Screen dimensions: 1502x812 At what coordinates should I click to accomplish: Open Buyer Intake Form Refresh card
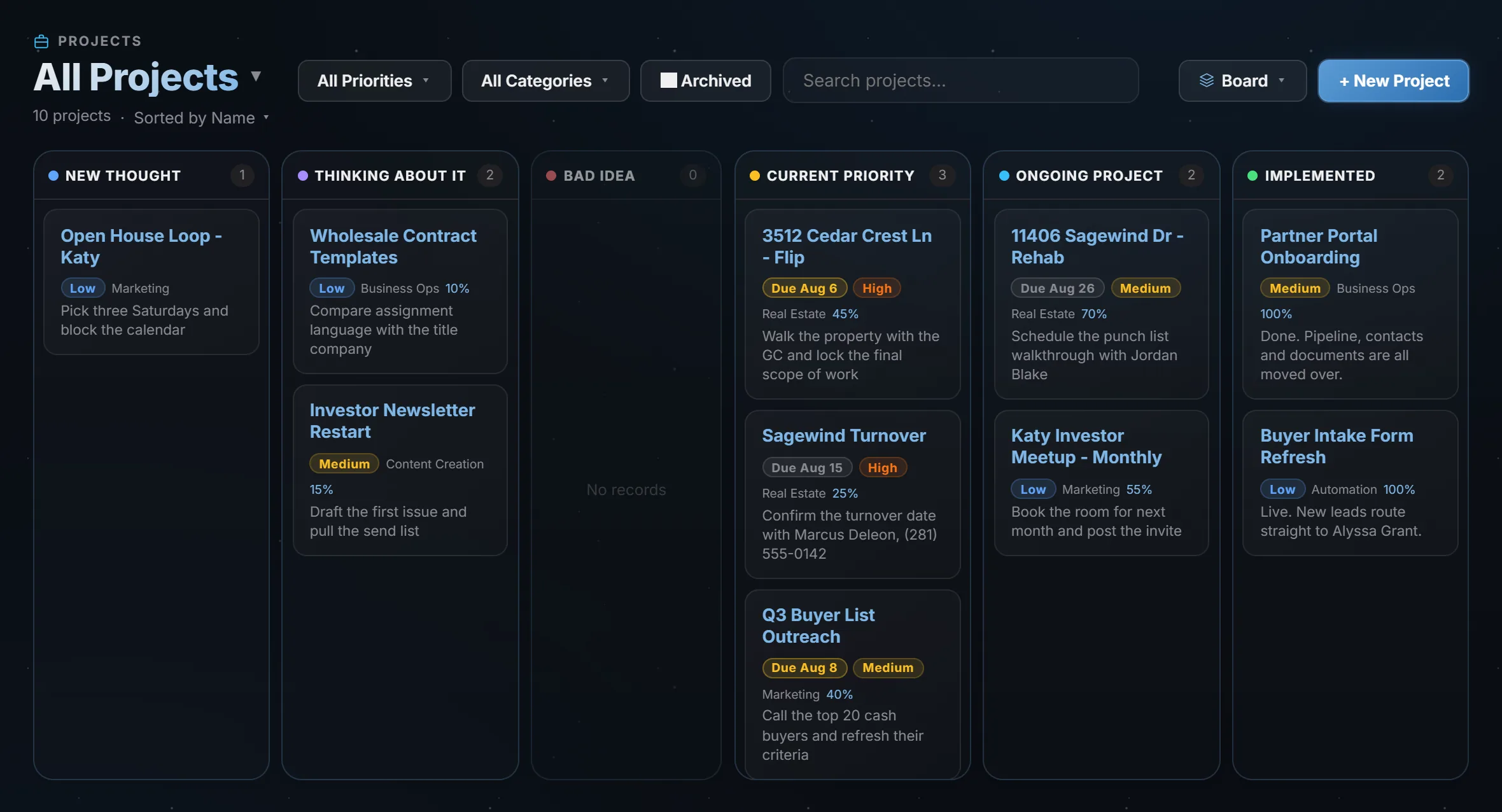(x=1350, y=483)
